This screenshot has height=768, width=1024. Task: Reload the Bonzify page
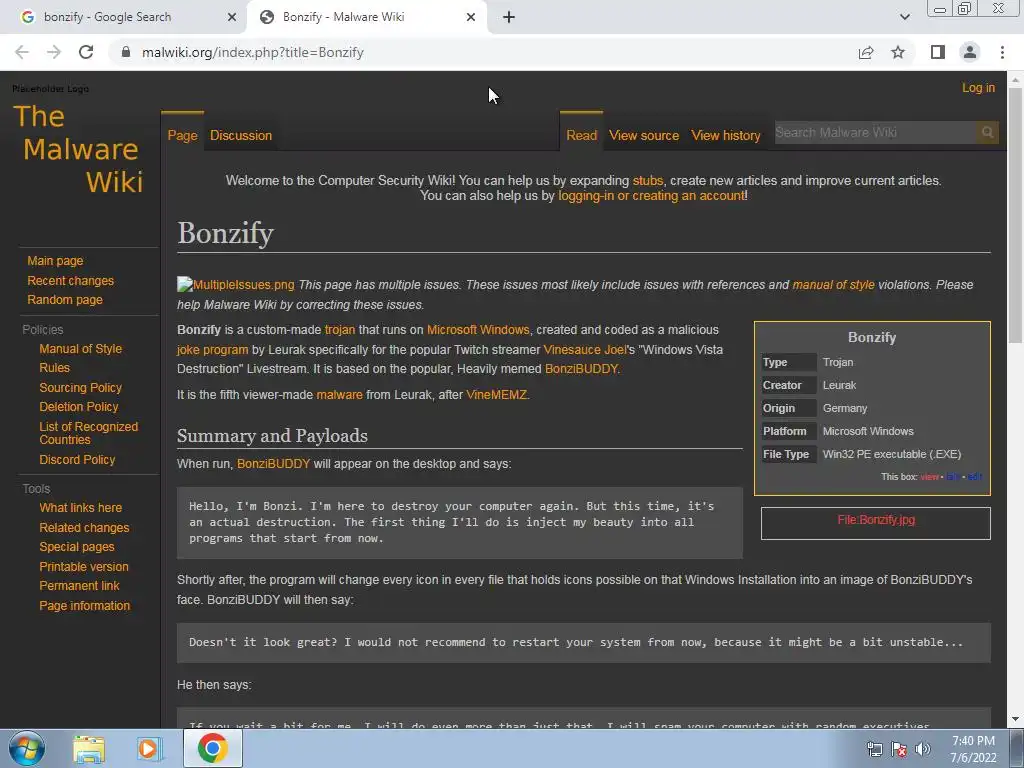86,52
